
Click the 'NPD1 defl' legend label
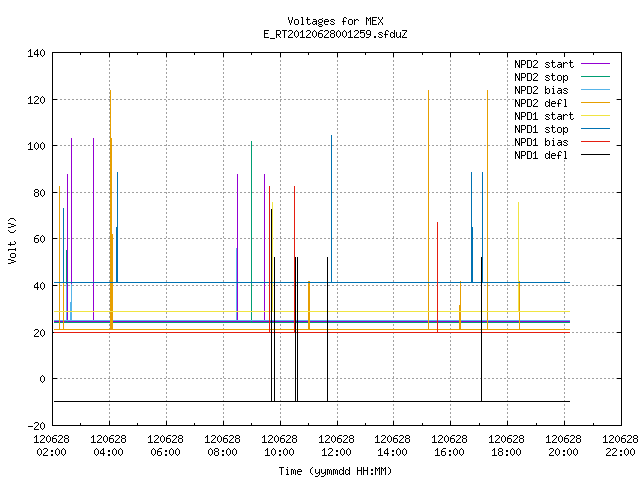[x=541, y=156]
